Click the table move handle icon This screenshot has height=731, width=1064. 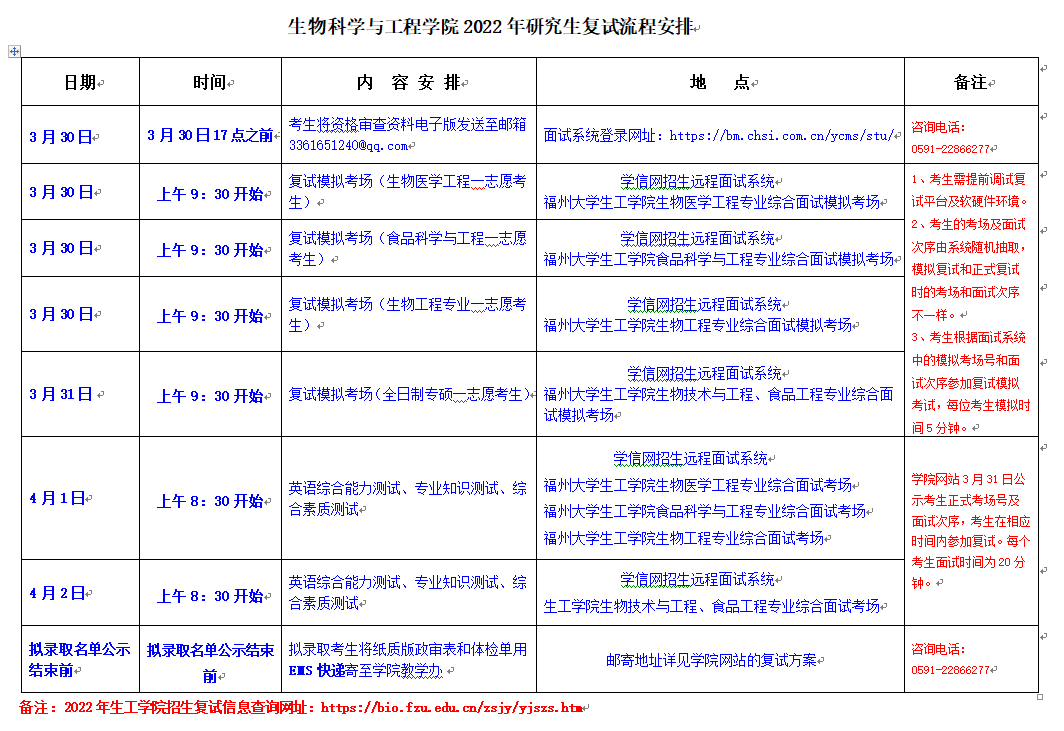coord(13,50)
